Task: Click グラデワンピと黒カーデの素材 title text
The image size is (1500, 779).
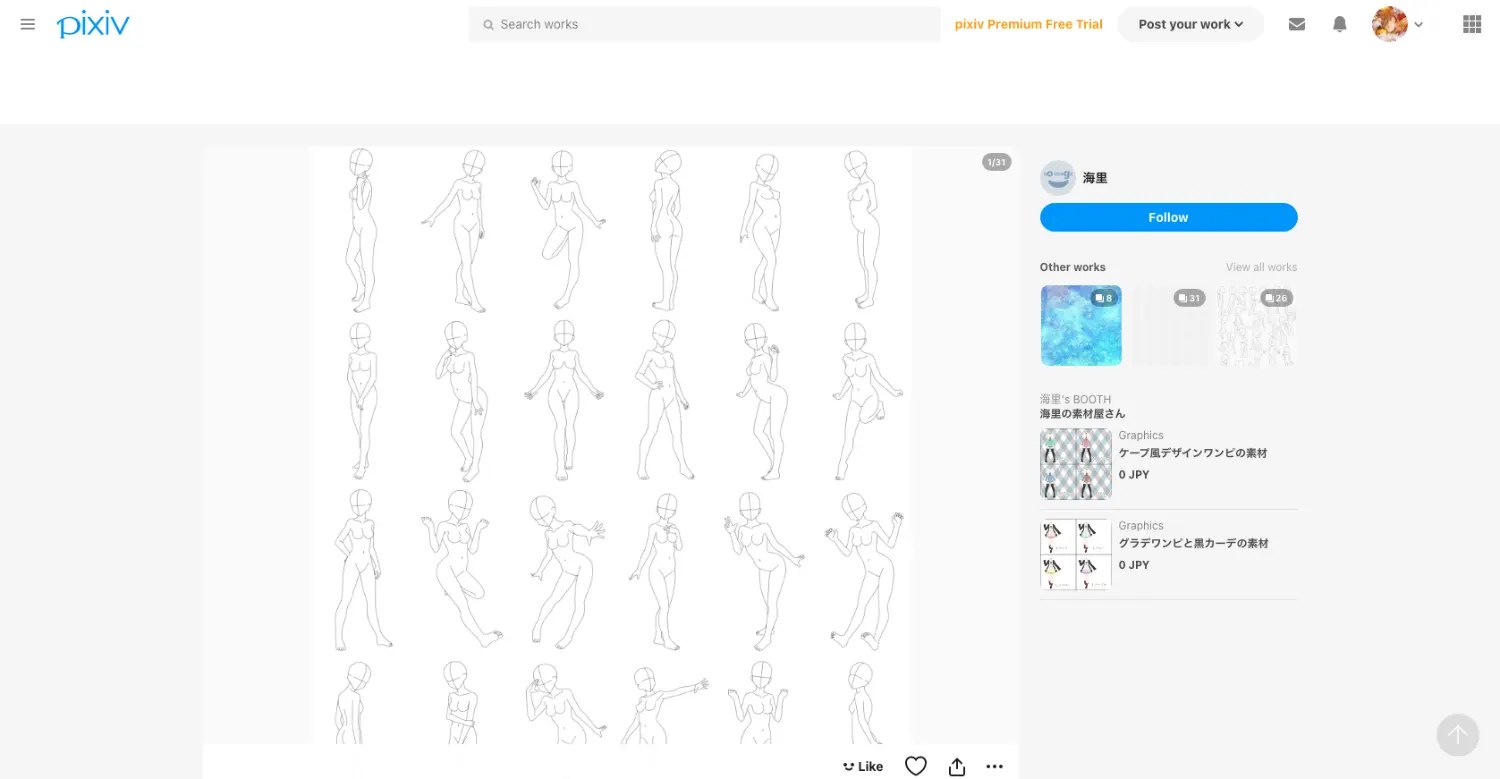Action: pos(1194,543)
